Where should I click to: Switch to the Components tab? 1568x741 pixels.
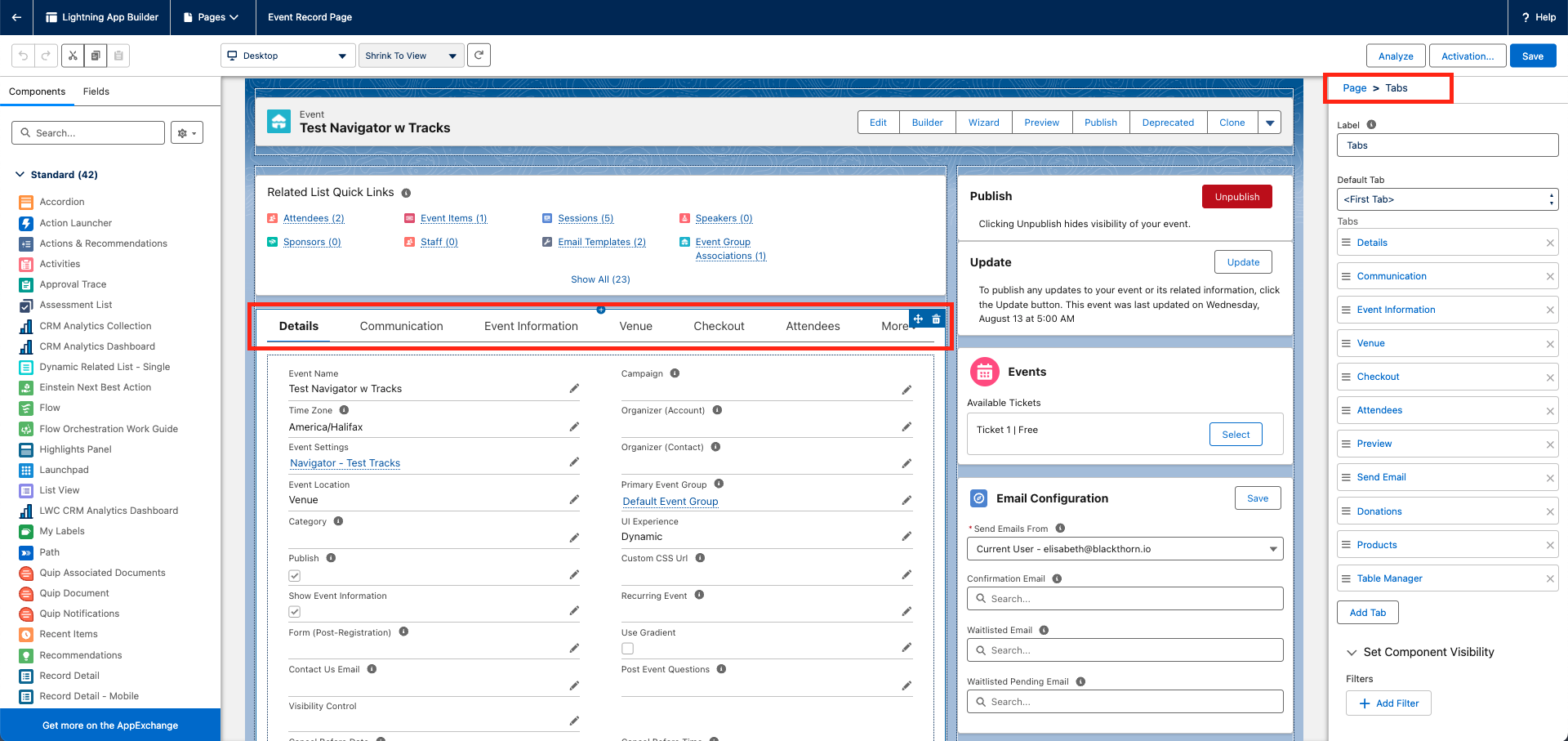coord(37,92)
